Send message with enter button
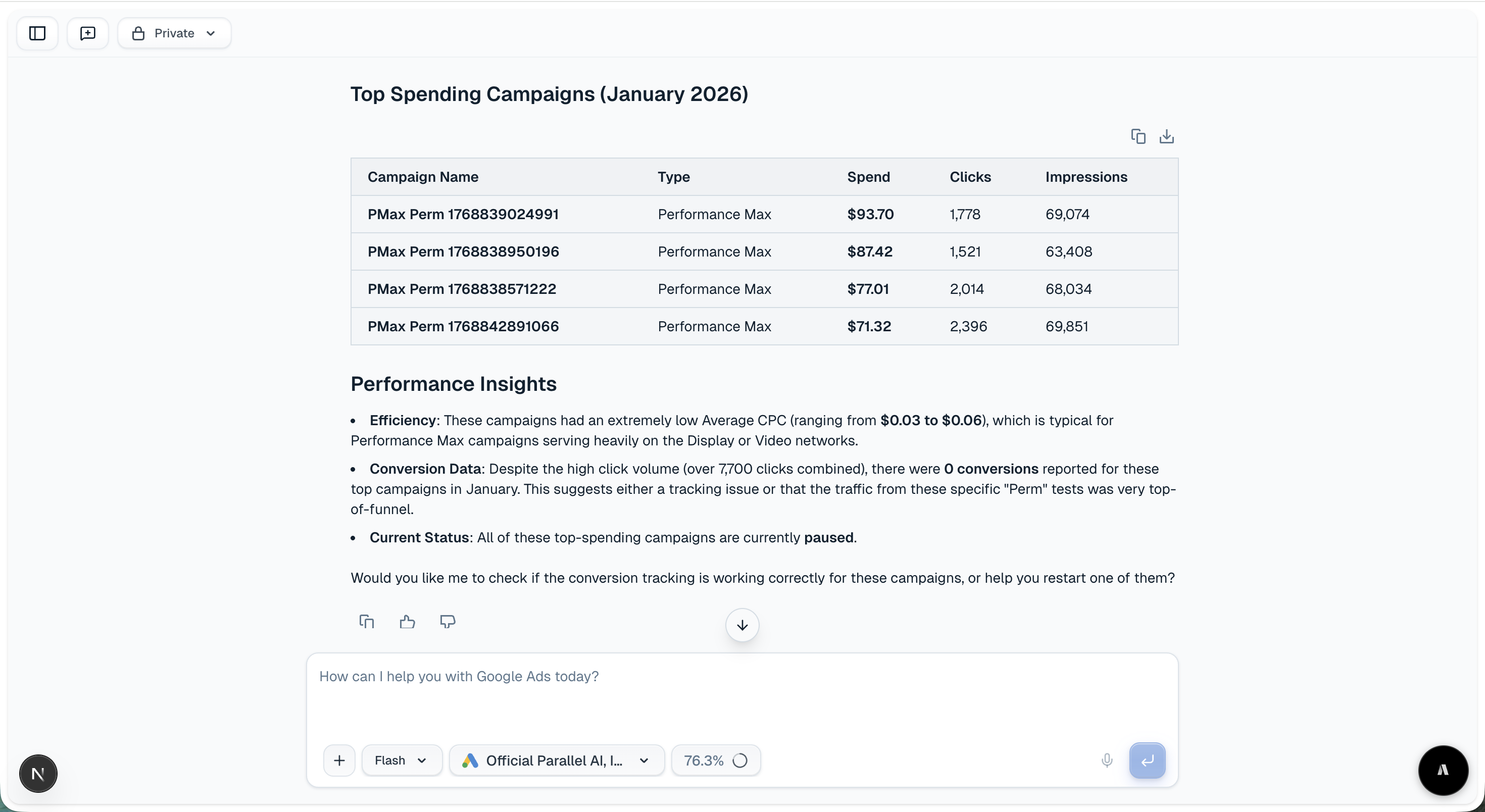The height and width of the screenshot is (812, 1485). click(1147, 760)
